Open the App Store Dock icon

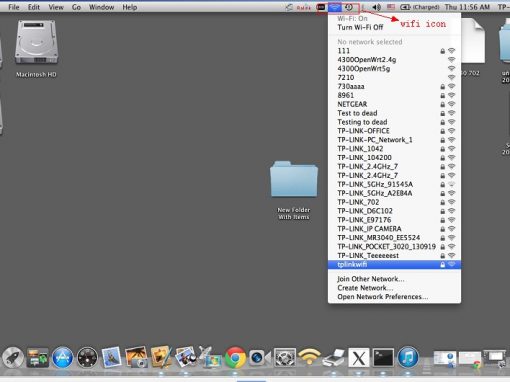coord(62,358)
